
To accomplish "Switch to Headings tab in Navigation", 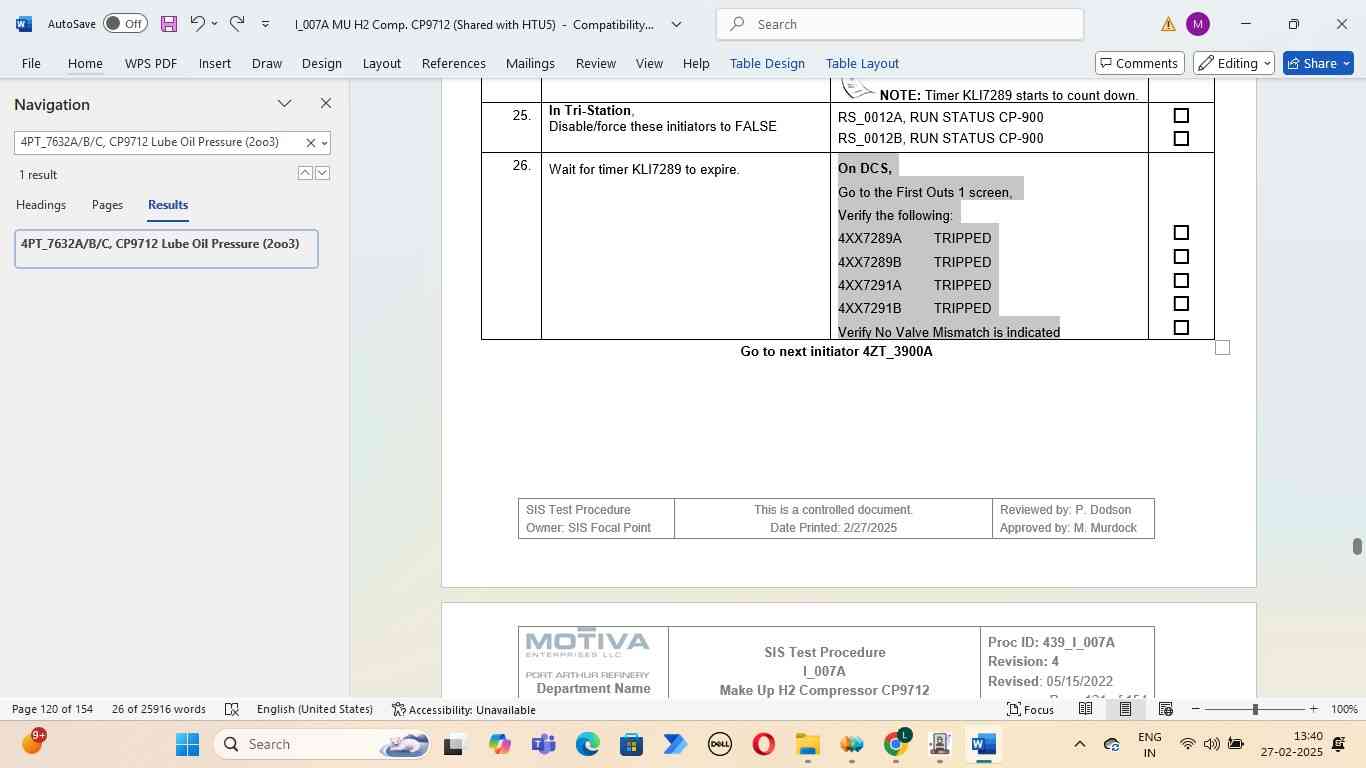I will pos(41,205).
